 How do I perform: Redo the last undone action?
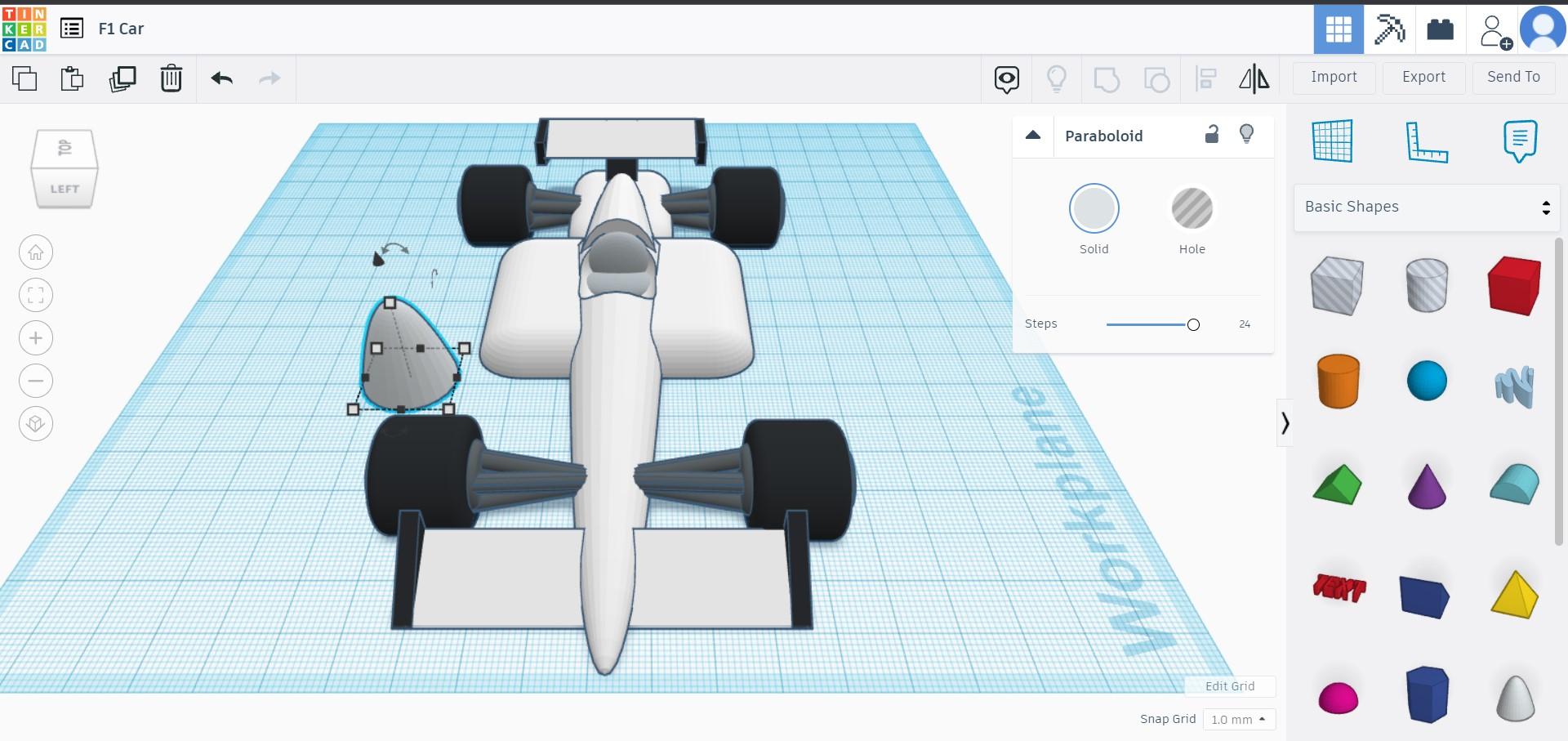coord(269,78)
